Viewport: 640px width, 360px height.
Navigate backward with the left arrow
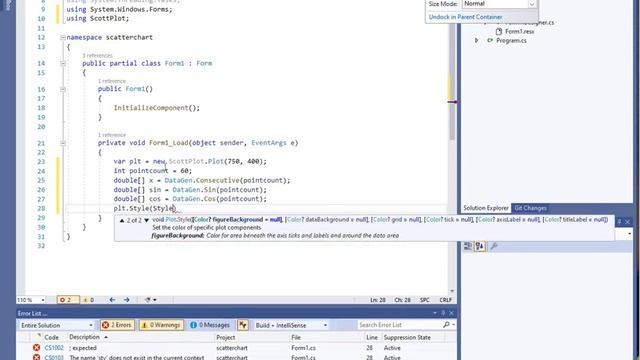(x=112, y=300)
